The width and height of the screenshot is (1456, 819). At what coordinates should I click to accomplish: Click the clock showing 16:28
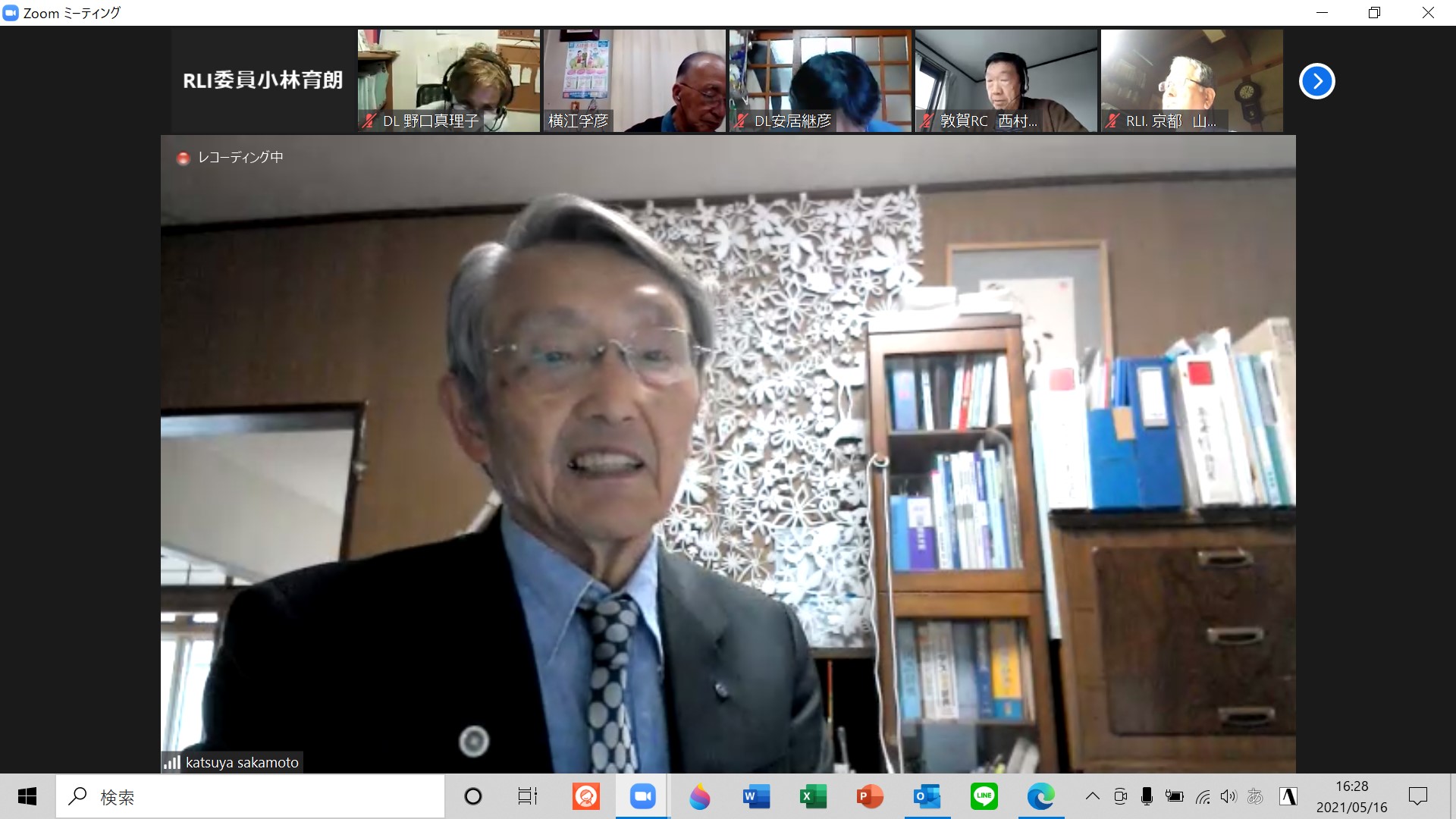1351,796
